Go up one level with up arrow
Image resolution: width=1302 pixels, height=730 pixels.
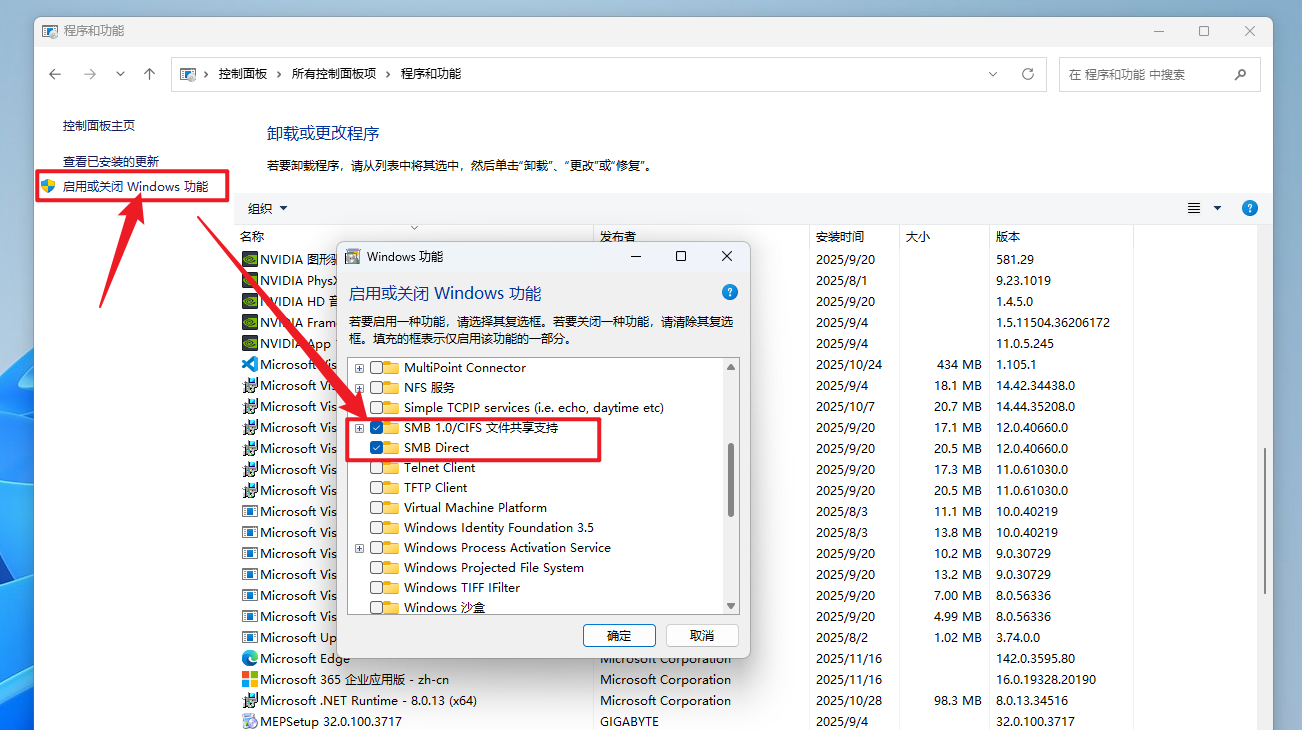tap(150, 74)
